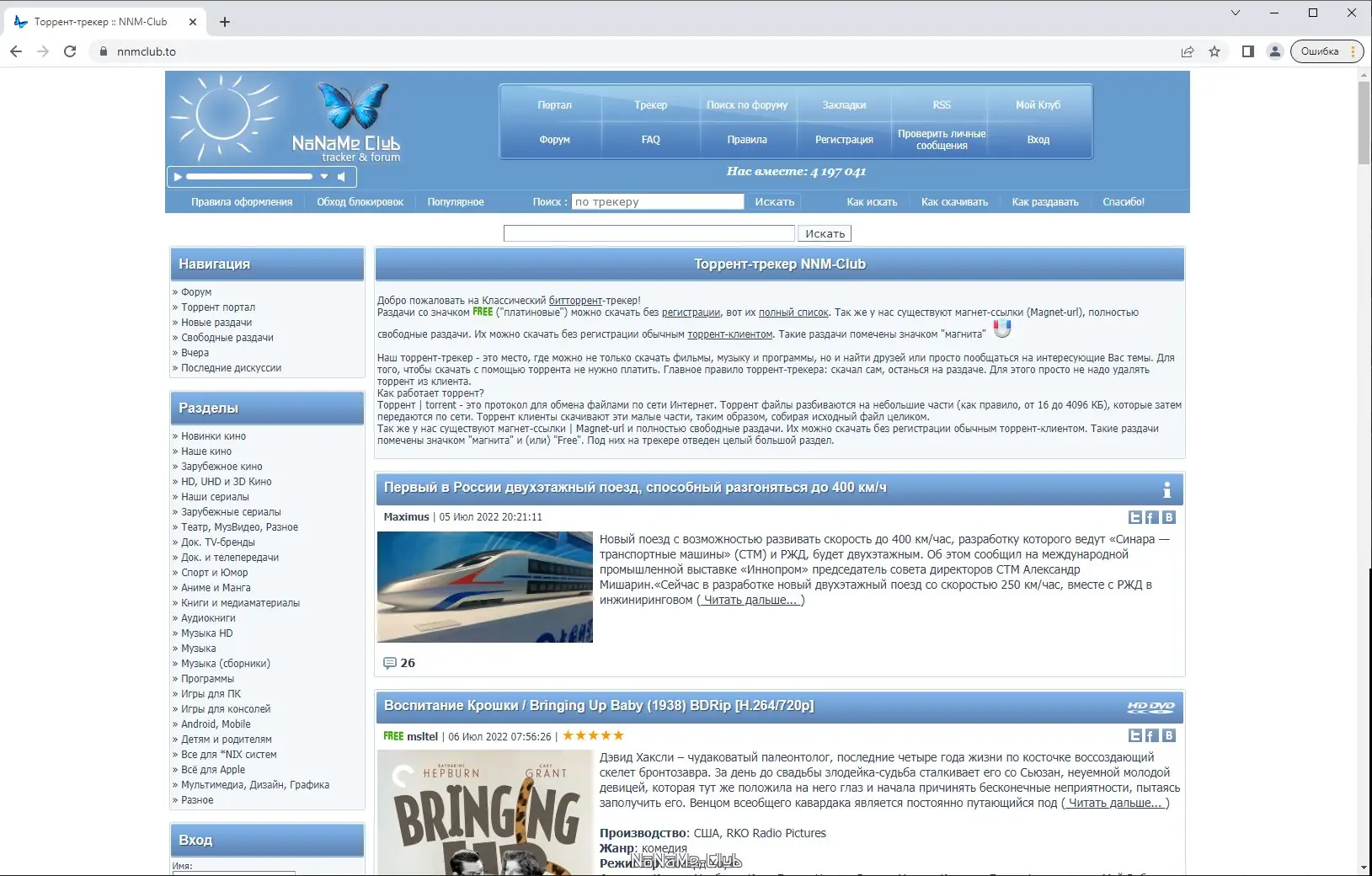This screenshot has width=1372, height=876.
Task: Go back to the previous browser page
Action: pos(16,51)
